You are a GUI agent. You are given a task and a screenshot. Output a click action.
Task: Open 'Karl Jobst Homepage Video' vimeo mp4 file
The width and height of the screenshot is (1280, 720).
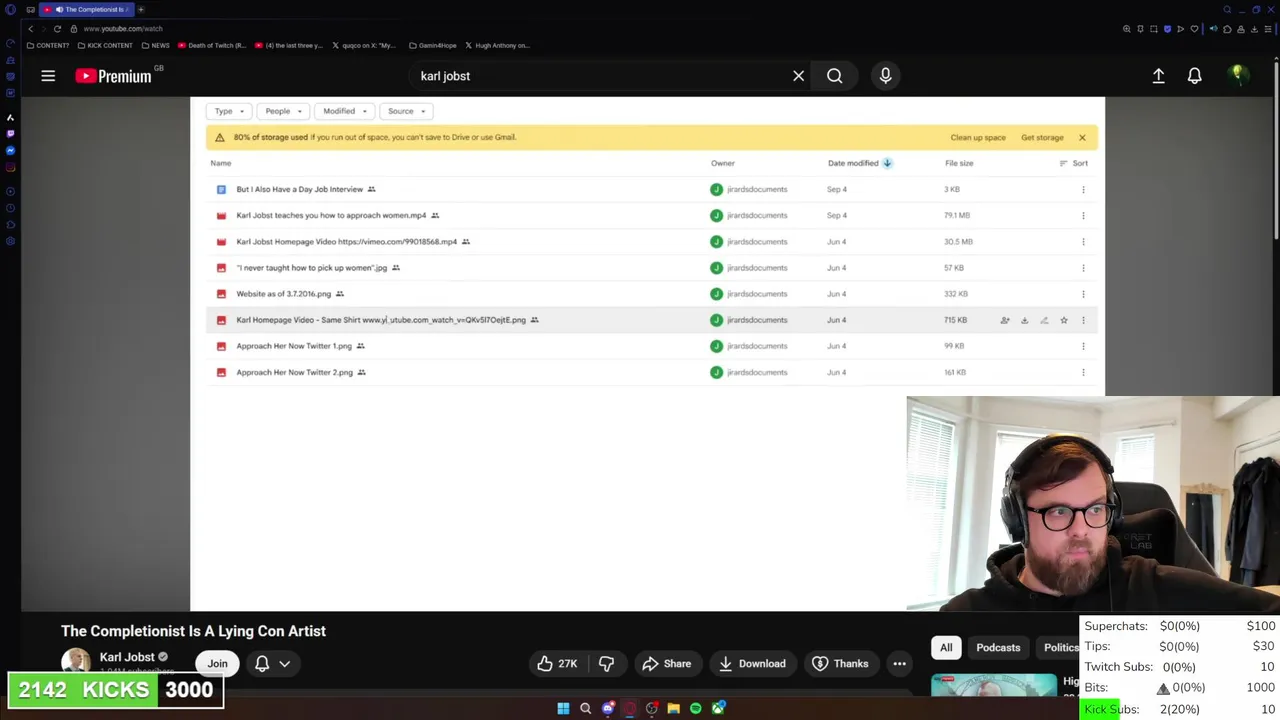click(x=346, y=241)
